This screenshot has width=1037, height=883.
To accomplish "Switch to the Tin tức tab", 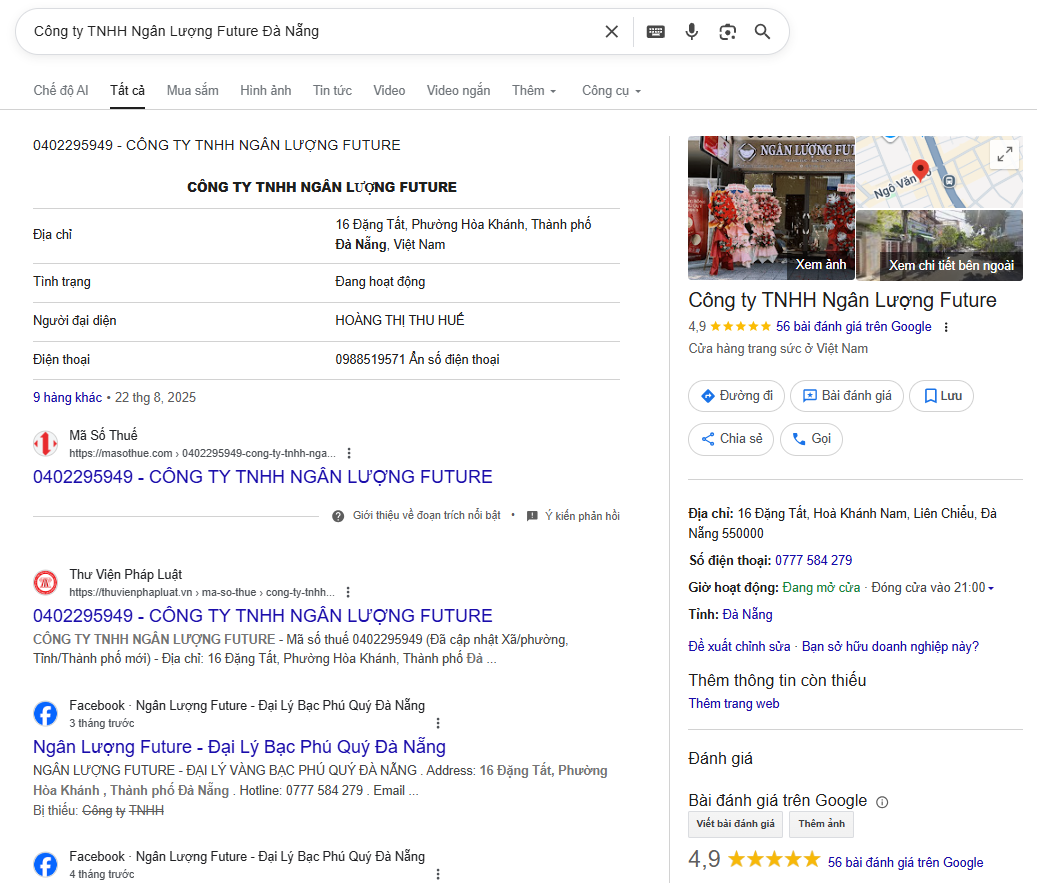I will (x=332, y=91).
